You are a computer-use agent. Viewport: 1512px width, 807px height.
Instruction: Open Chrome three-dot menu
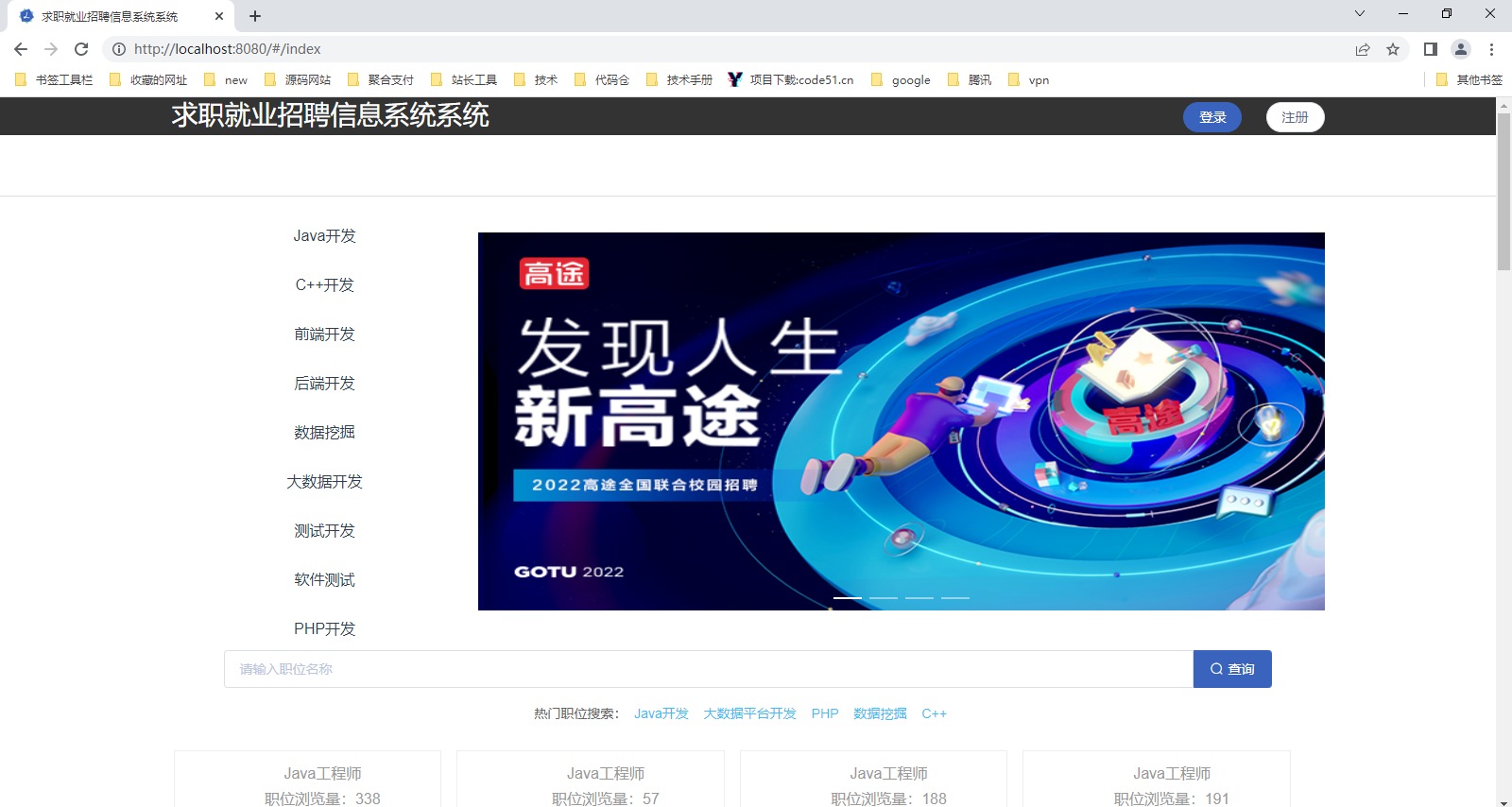1491,49
